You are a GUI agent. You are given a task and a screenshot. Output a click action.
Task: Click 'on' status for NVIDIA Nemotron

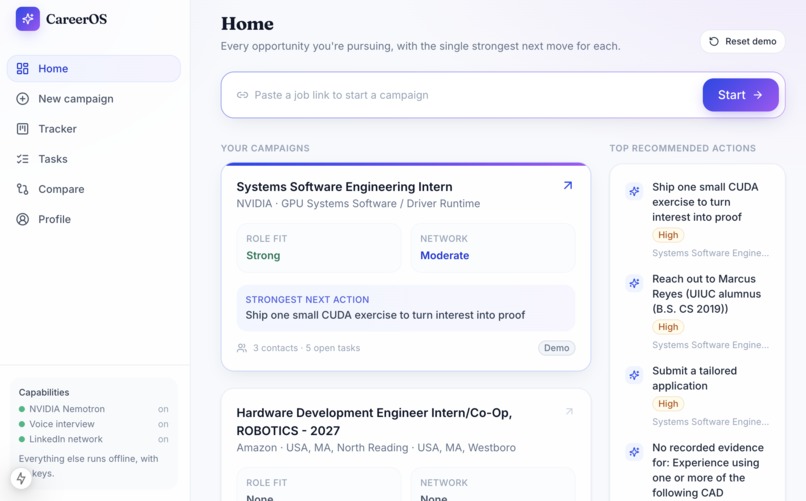[x=163, y=410]
